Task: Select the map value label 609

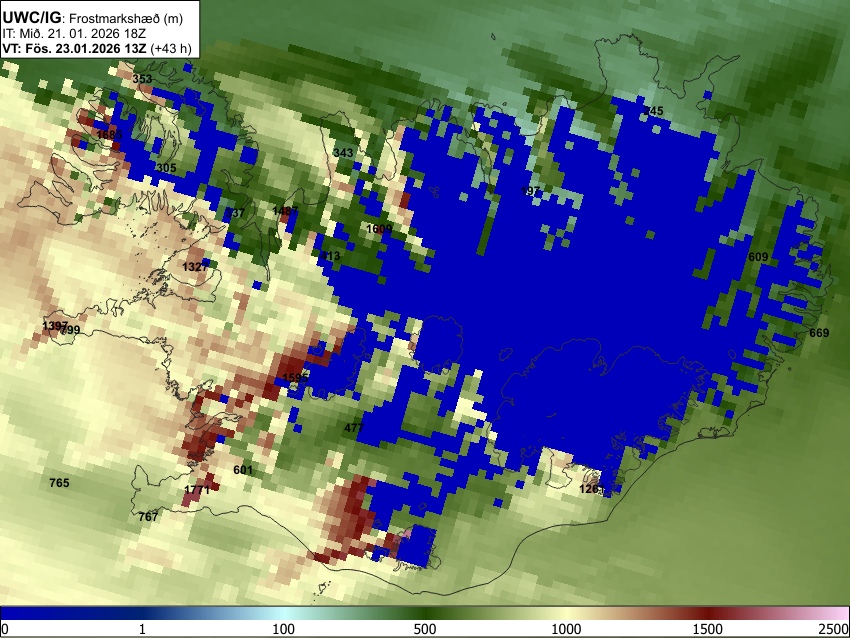Action: (758, 257)
